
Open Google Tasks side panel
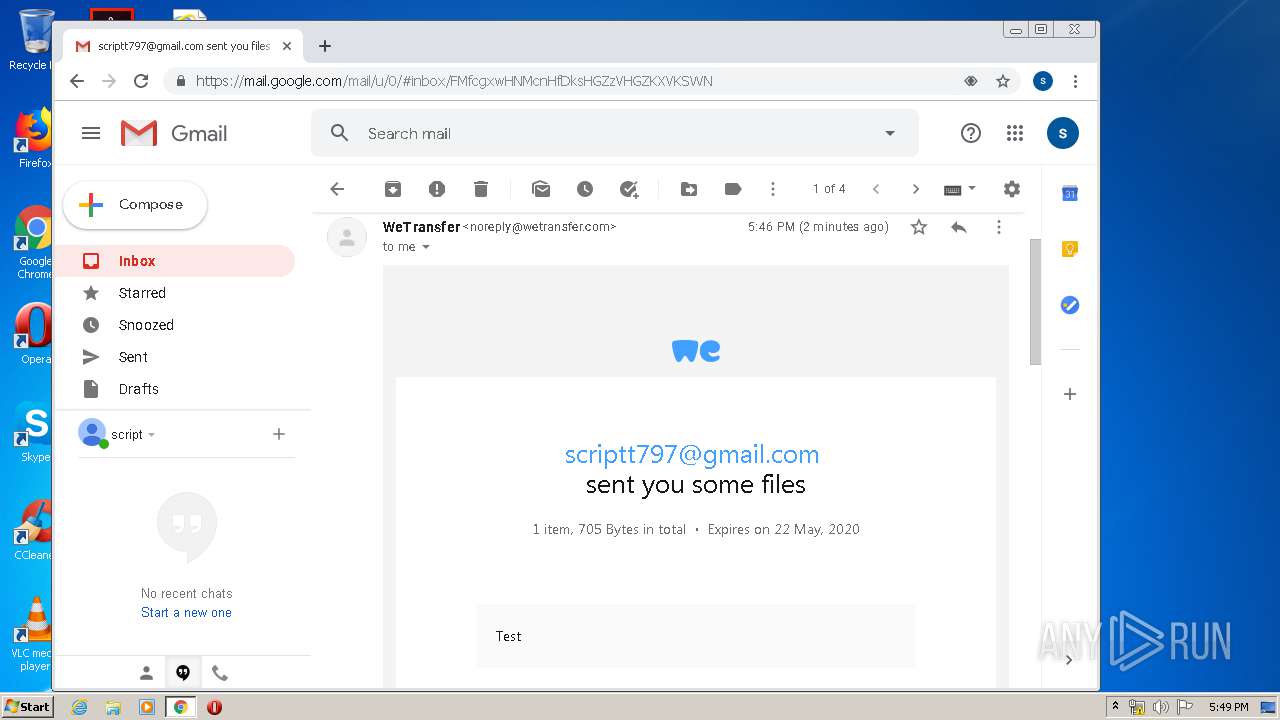click(1069, 305)
